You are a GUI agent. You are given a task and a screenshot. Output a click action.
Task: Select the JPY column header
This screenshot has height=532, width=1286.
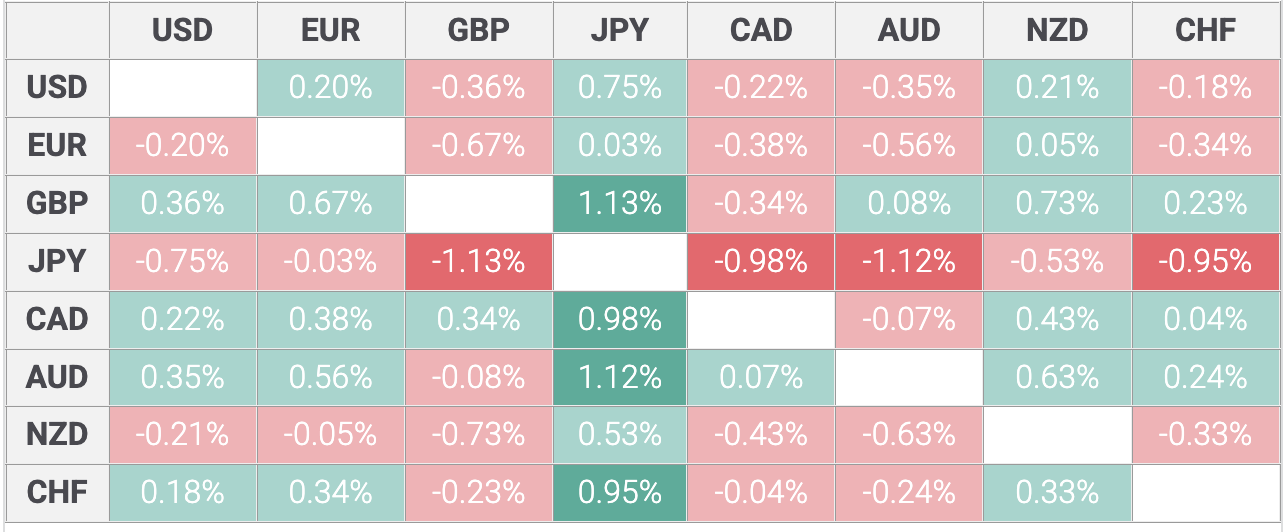[x=620, y=30]
